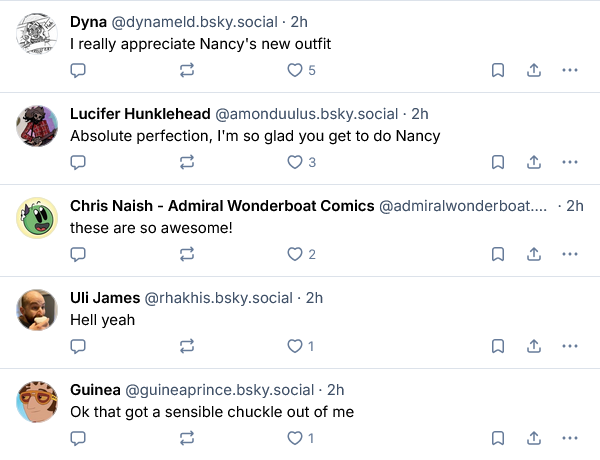
Task: Open more options on Lucifer Hunklehead's post
Action: (x=570, y=162)
